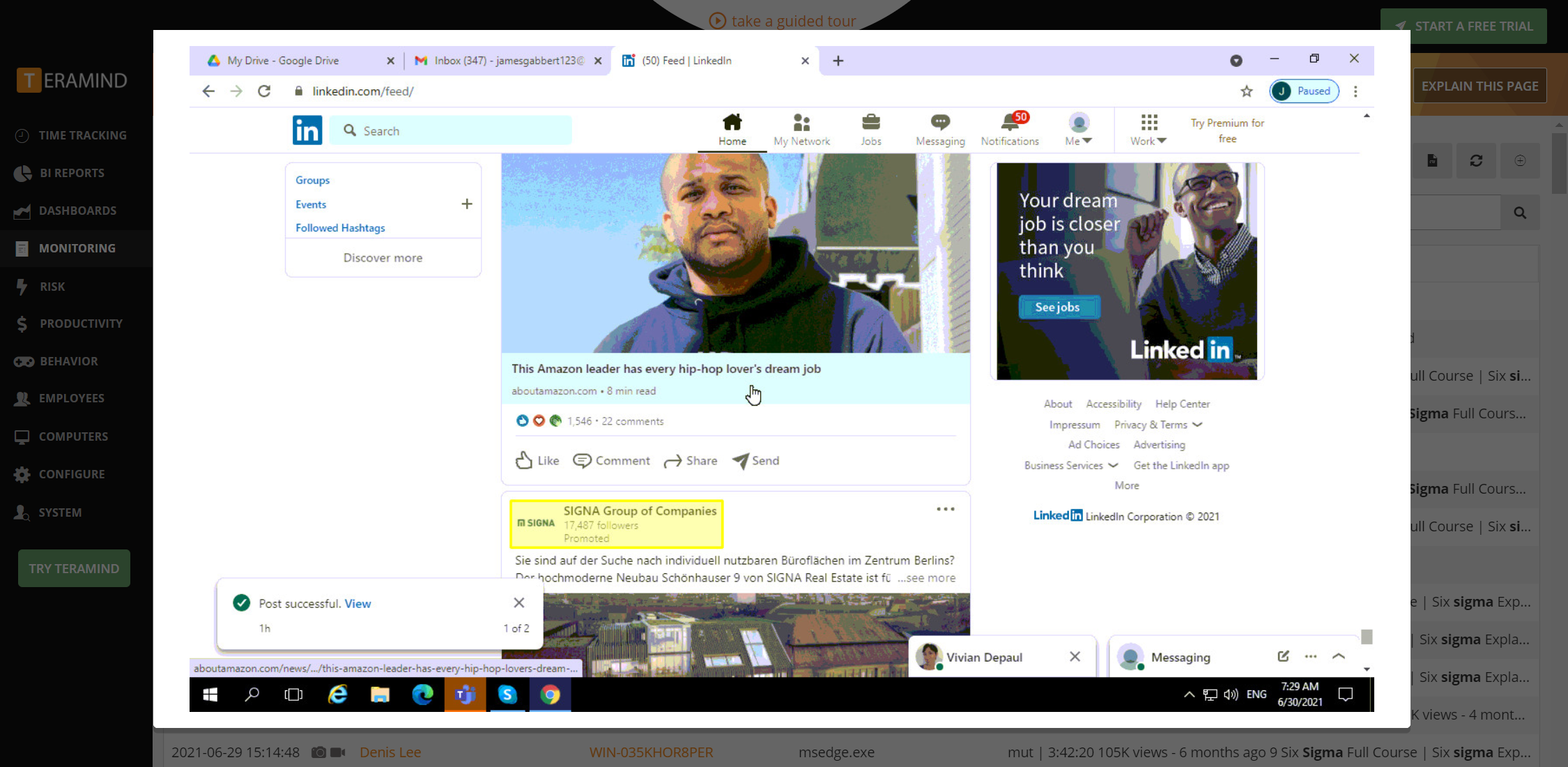This screenshot has height=767, width=1568.
Task: Reload the LinkedIn page
Action: click(264, 91)
